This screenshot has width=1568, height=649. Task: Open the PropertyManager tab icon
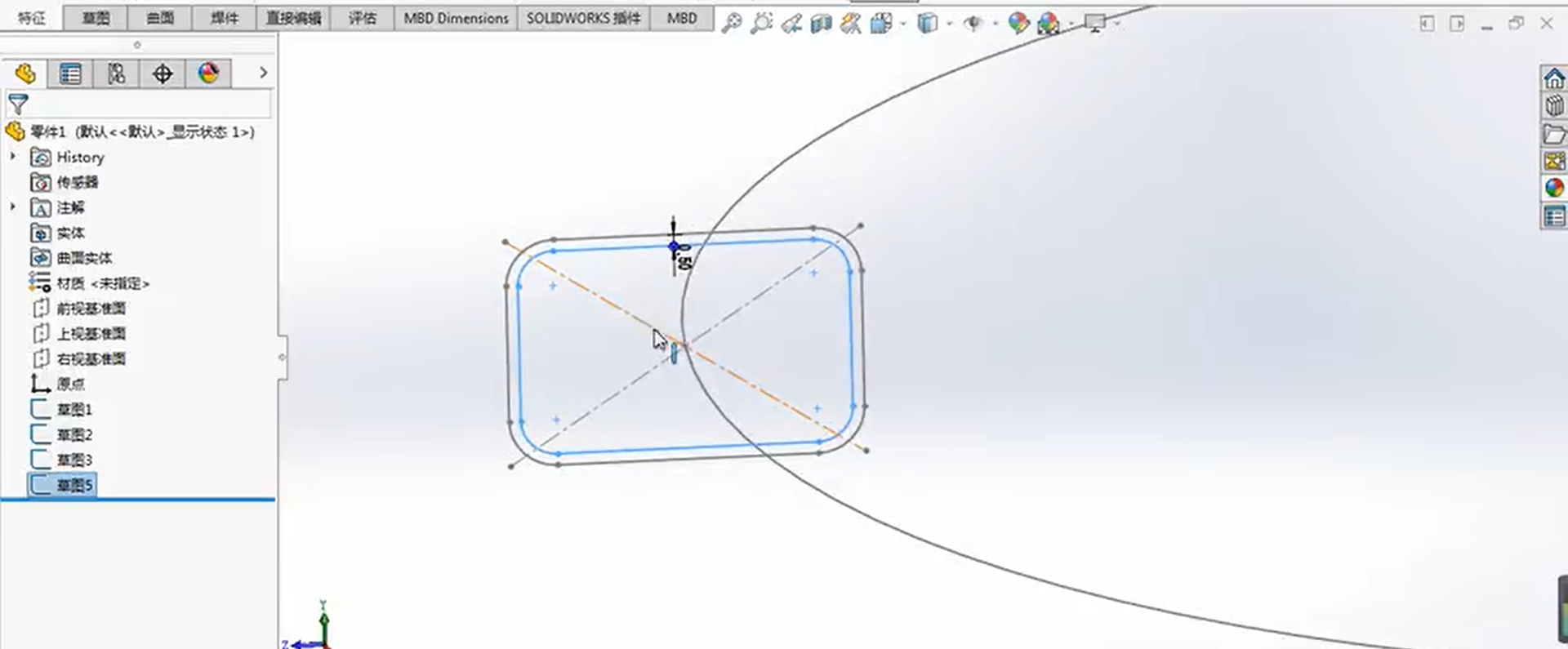tap(70, 74)
